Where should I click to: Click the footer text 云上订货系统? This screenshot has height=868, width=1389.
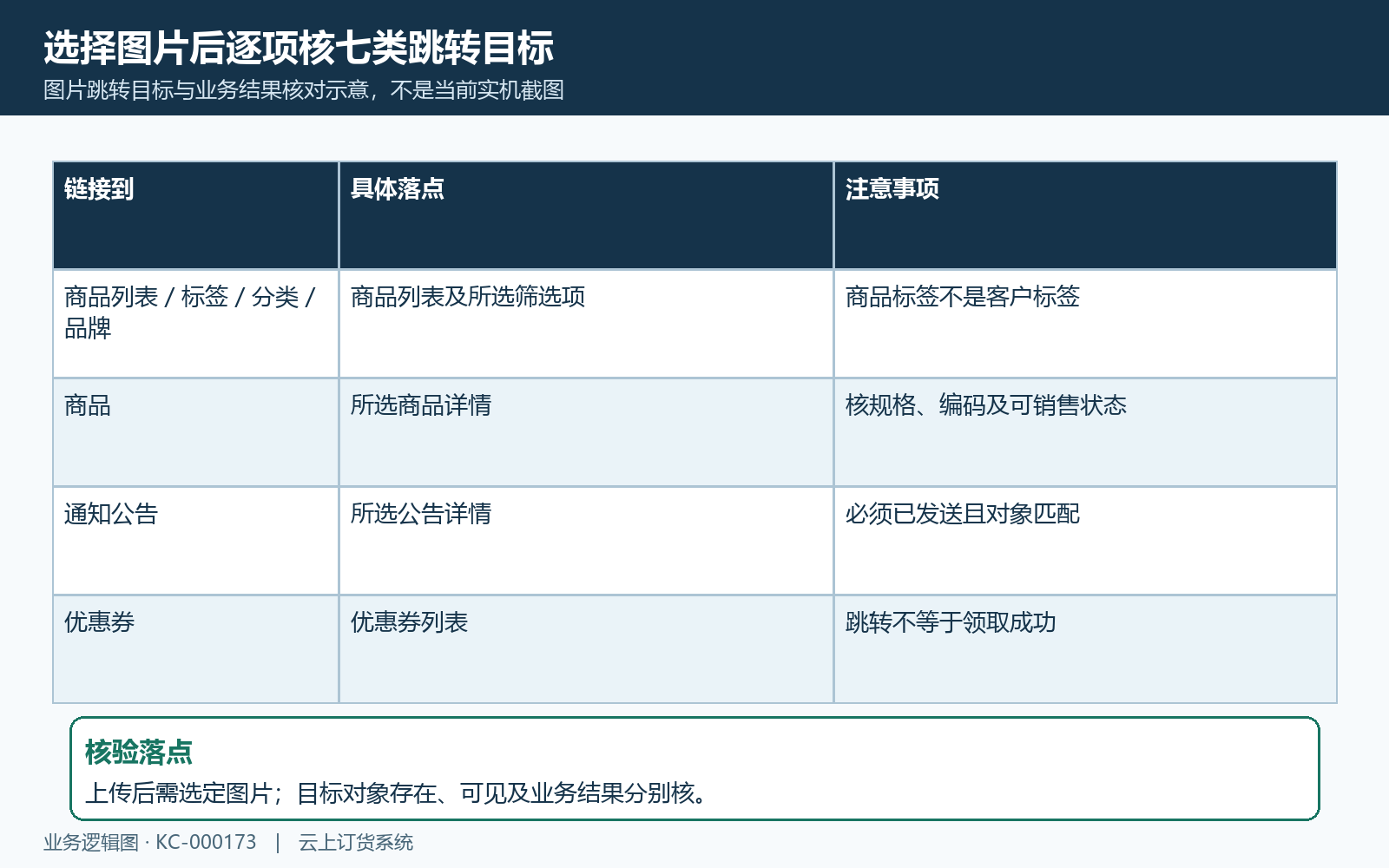click(x=356, y=842)
